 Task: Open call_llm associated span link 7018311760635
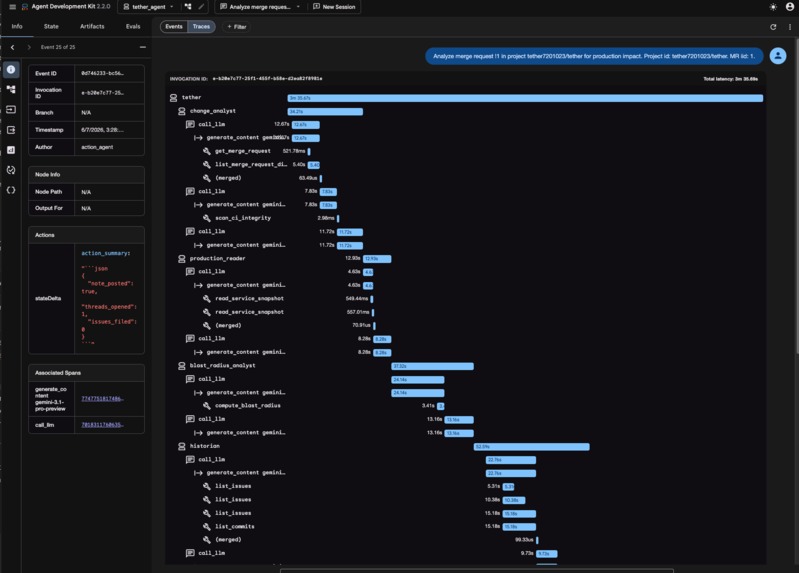click(102, 425)
